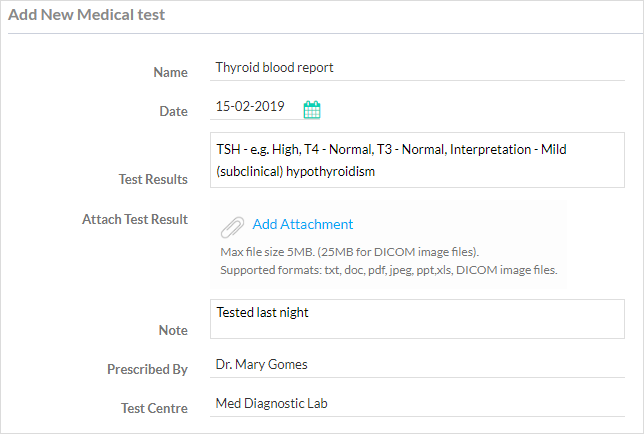The image size is (644, 434).
Task: Click the Note label
Action: pyautogui.click(x=173, y=330)
